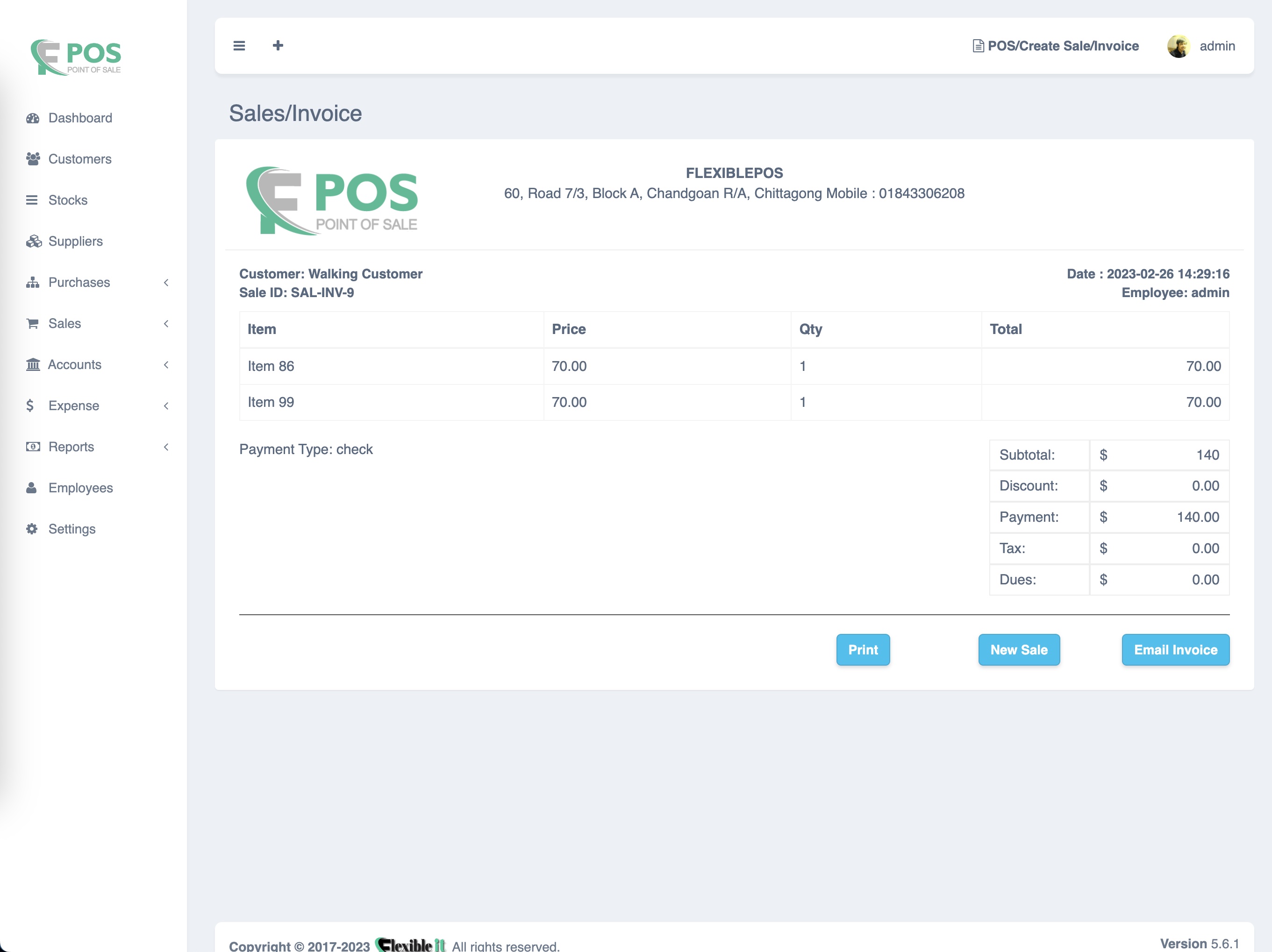Open the Stocks menu item
Viewport: 1272px width, 952px height.
click(68, 200)
